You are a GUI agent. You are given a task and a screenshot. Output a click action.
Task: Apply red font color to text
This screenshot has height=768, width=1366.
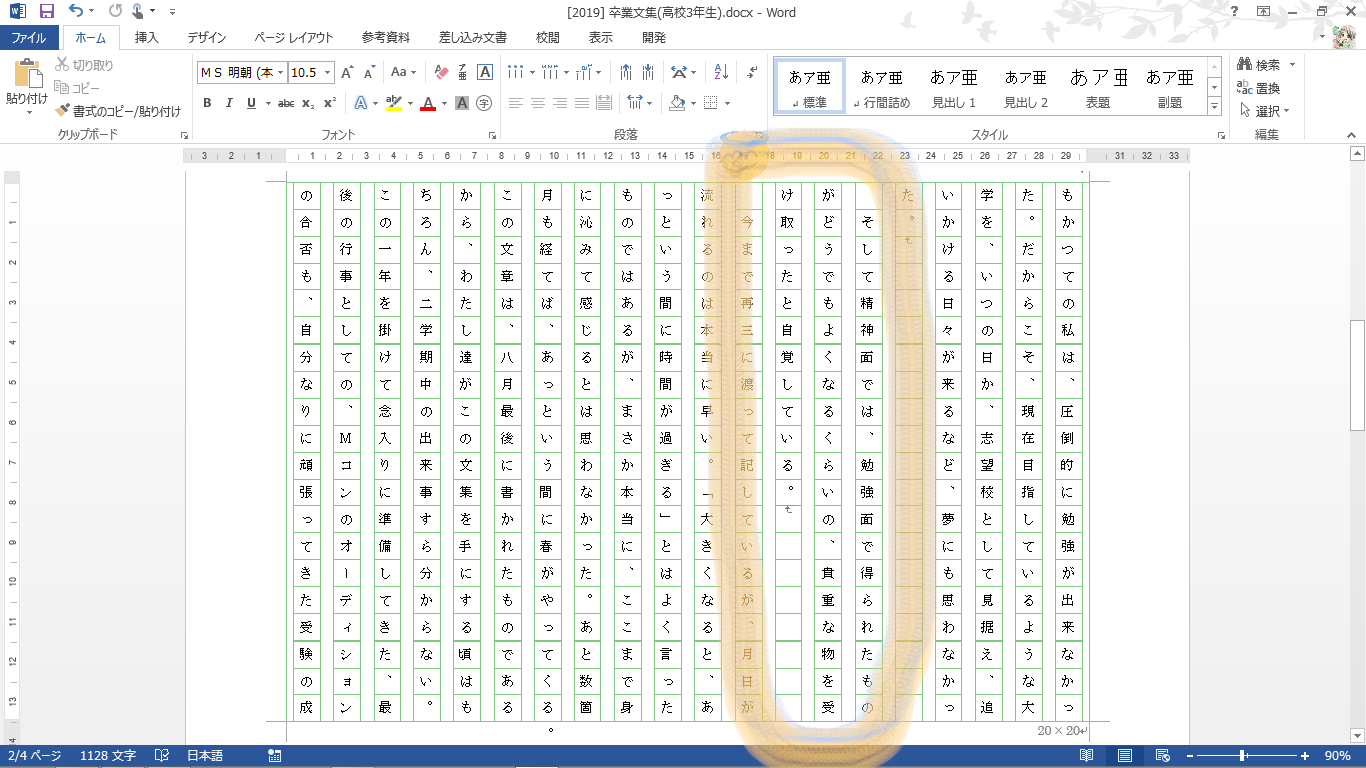pyautogui.click(x=428, y=103)
